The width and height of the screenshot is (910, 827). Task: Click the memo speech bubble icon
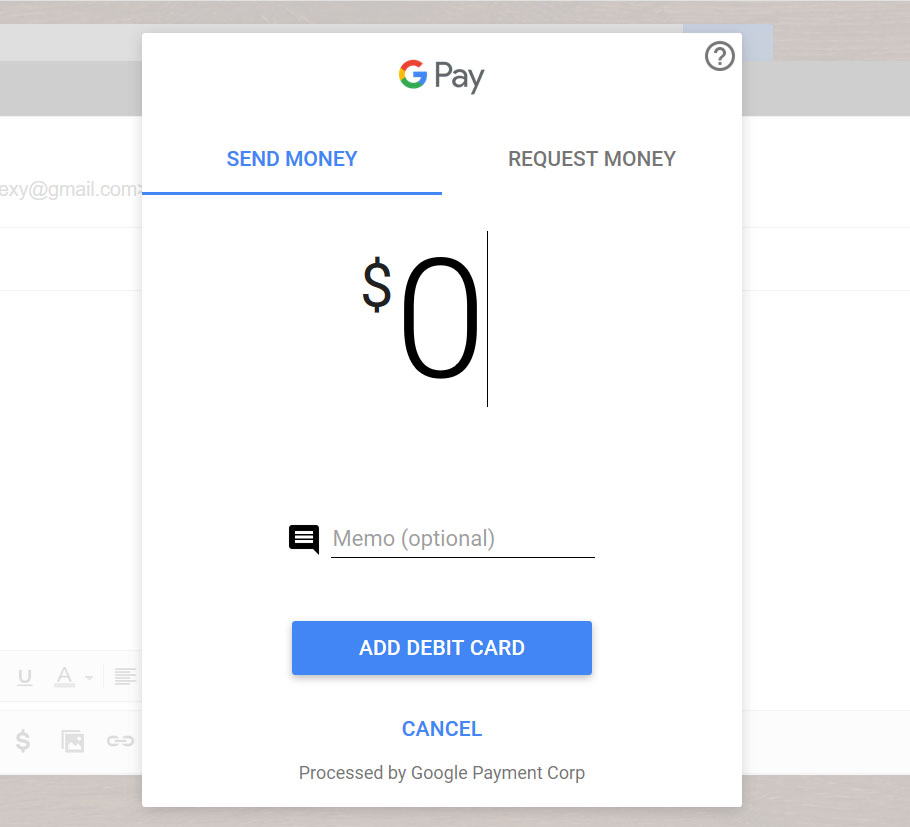[304, 539]
